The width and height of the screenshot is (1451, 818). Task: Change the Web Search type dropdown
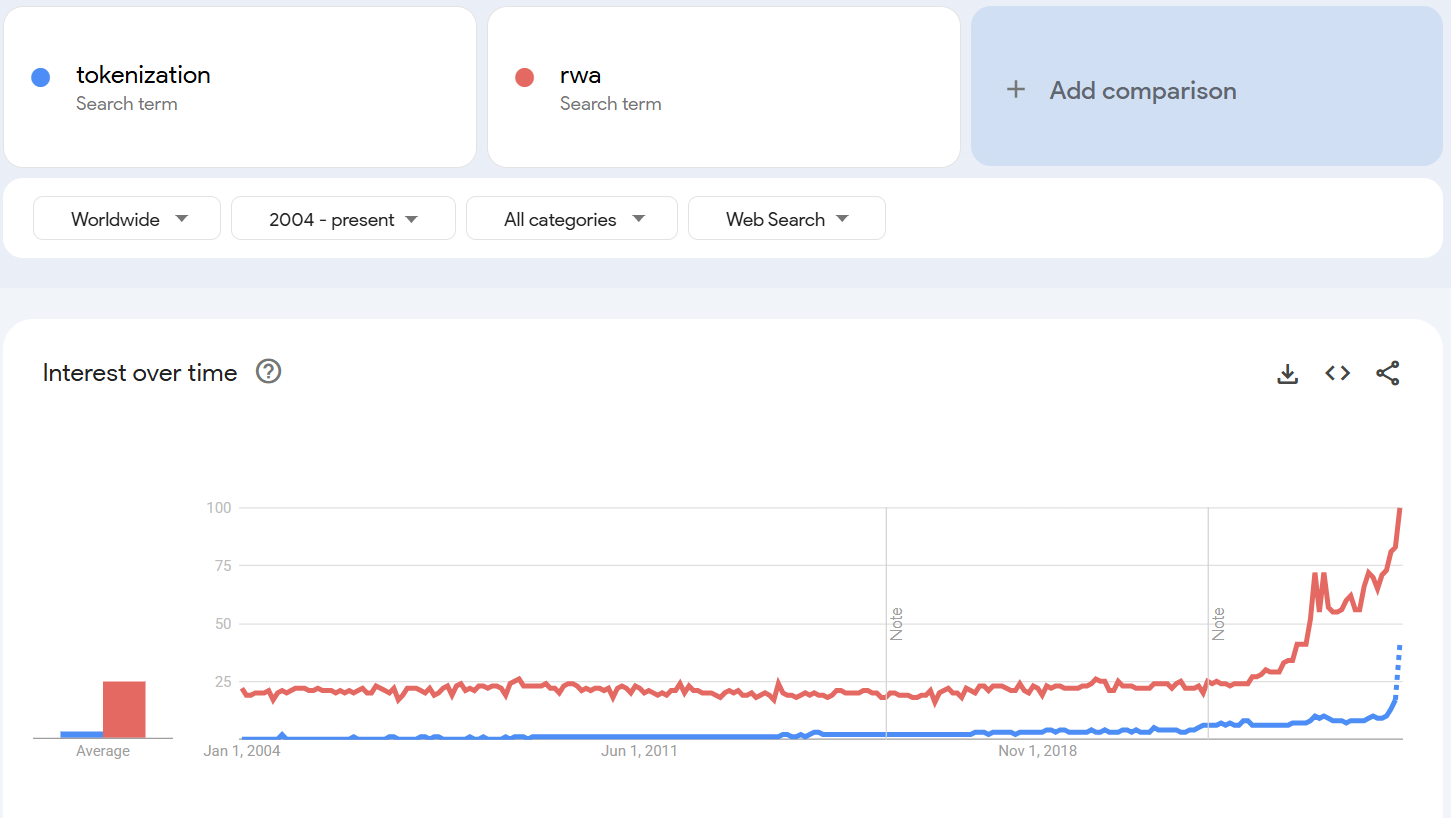tap(787, 219)
